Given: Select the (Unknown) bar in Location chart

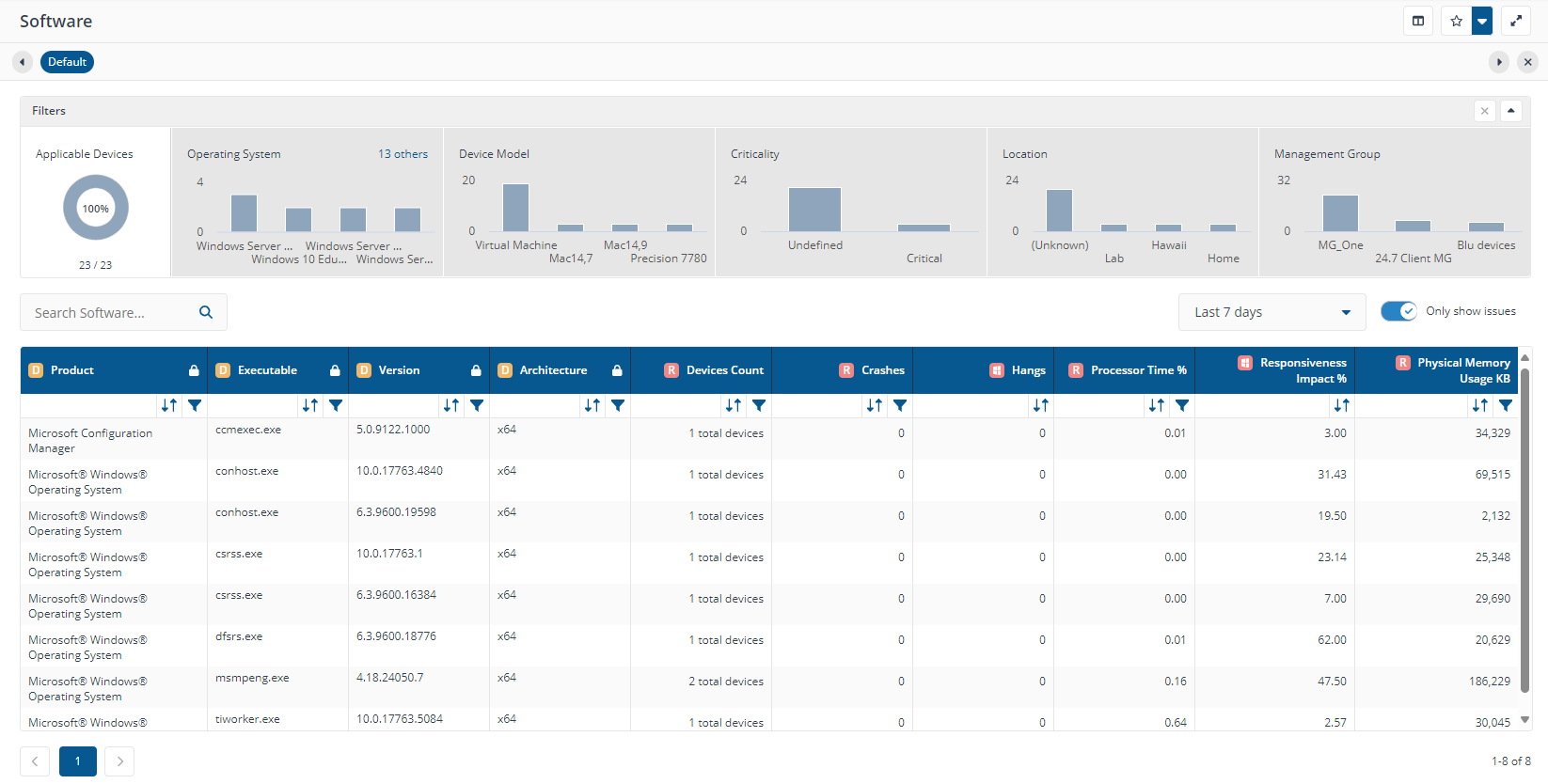Looking at the screenshot, I should coord(1059,211).
